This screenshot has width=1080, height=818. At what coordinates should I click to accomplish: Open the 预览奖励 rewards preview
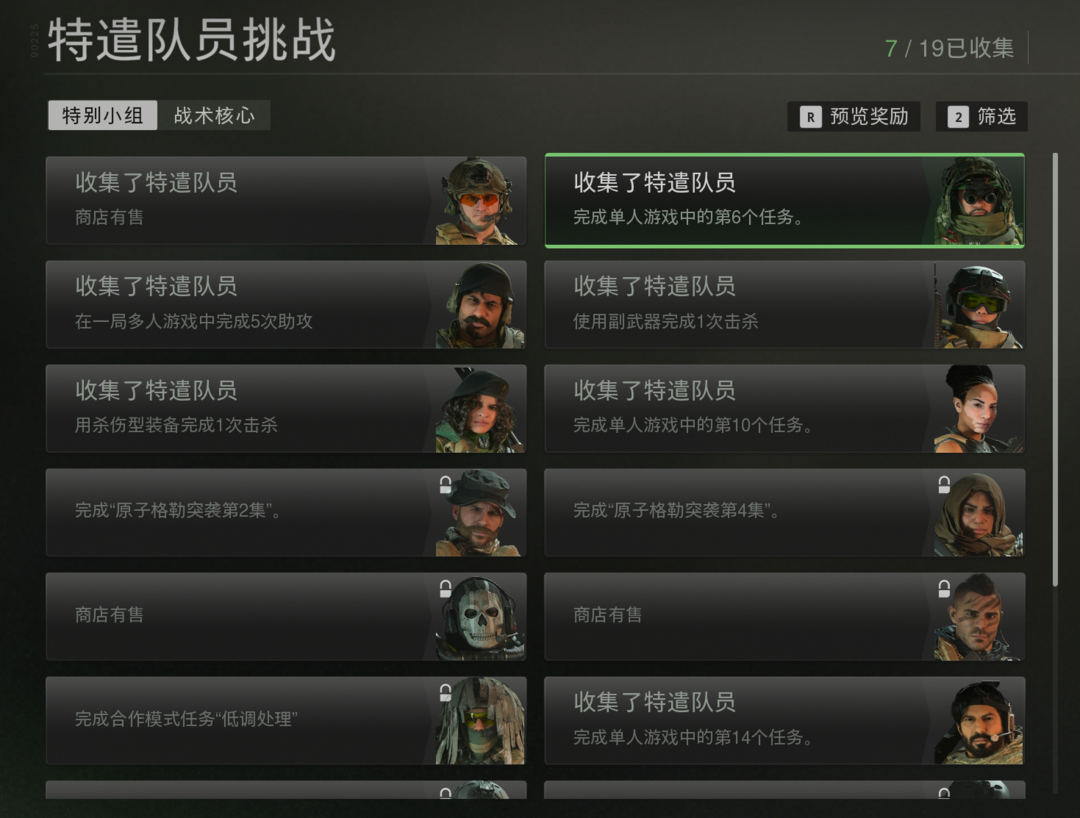point(855,116)
